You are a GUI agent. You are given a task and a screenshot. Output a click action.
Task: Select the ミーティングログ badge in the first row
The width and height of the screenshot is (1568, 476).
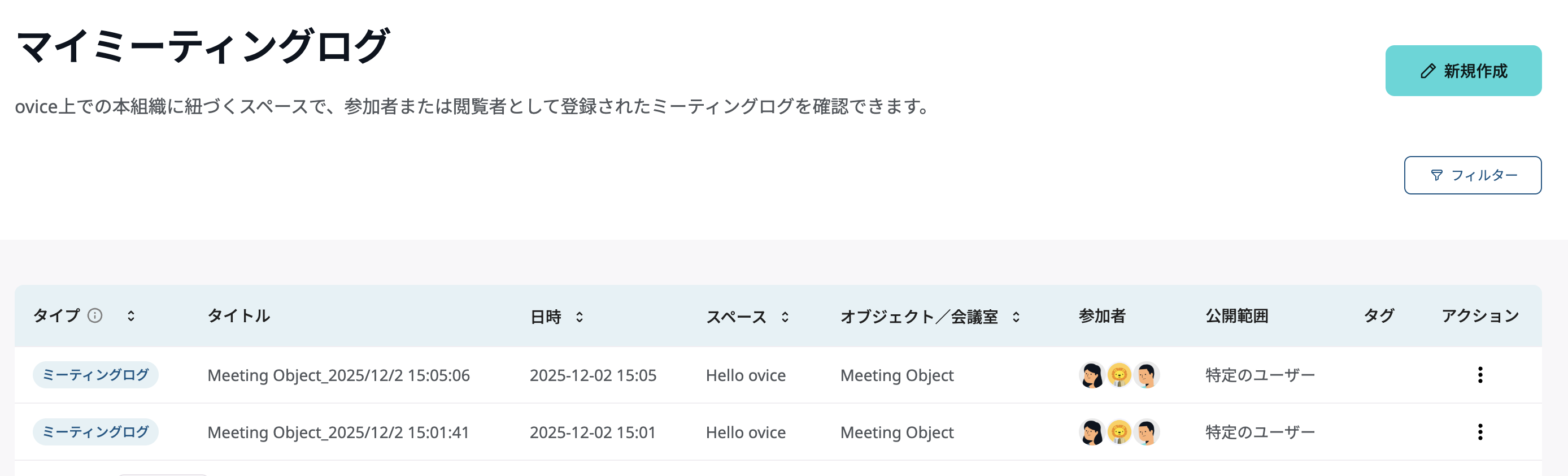click(95, 375)
